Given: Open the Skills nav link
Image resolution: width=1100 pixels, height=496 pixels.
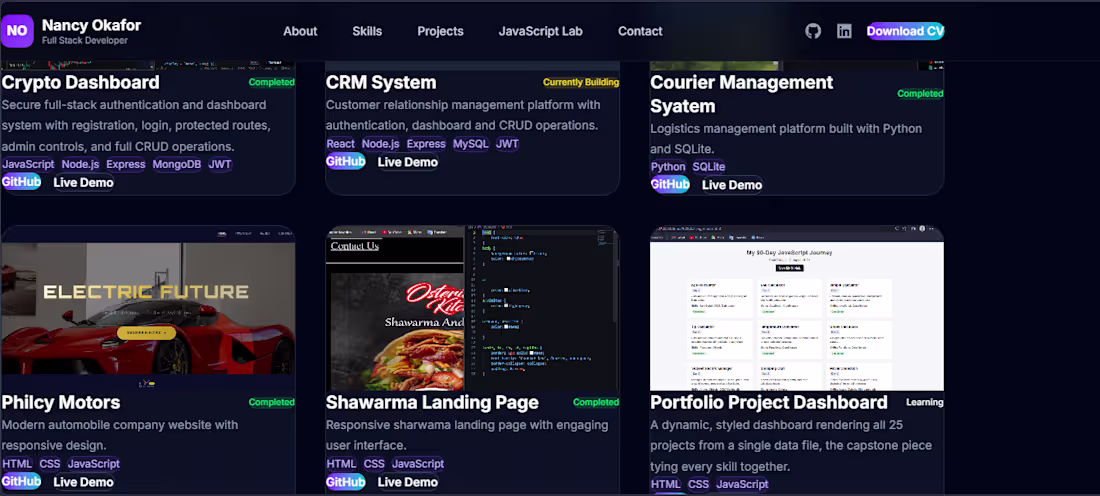Looking at the screenshot, I should click(x=368, y=31).
